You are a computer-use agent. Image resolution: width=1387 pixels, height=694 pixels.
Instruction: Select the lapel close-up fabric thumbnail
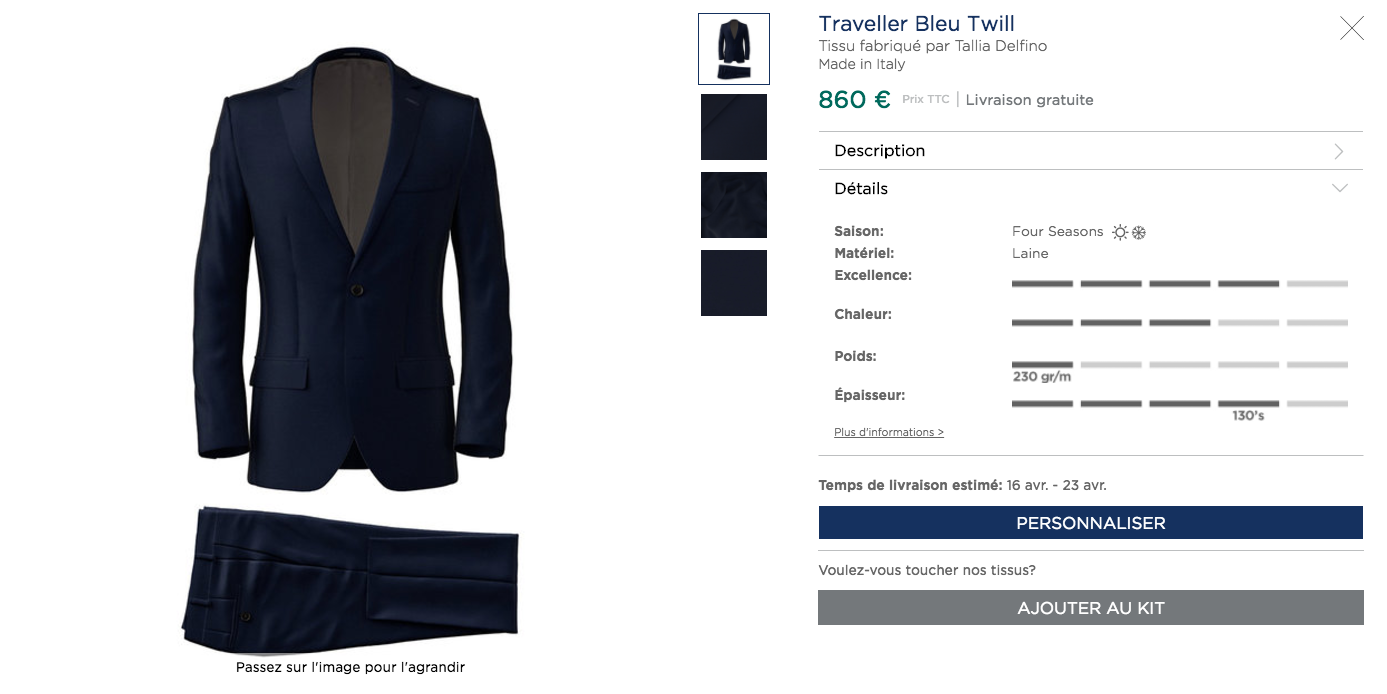pyautogui.click(x=734, y=127)
